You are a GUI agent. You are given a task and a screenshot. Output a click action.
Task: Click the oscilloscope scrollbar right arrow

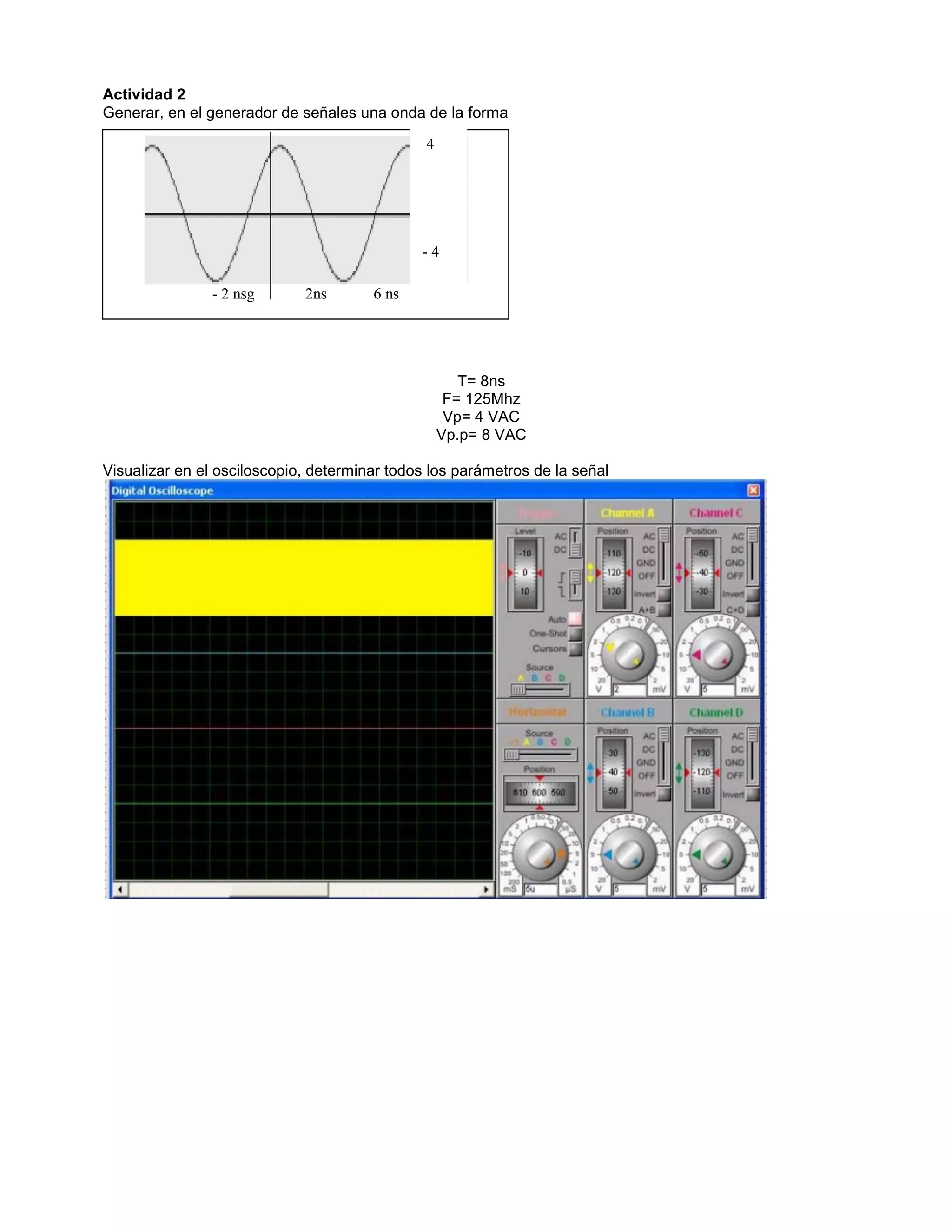(x=486, y=889)
